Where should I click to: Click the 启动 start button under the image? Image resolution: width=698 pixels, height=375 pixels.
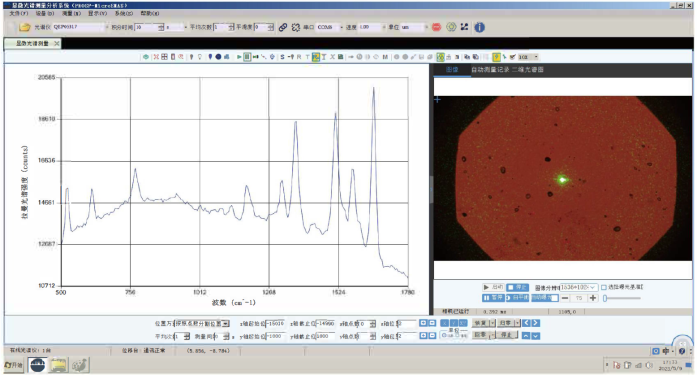(x=493, y=287)
